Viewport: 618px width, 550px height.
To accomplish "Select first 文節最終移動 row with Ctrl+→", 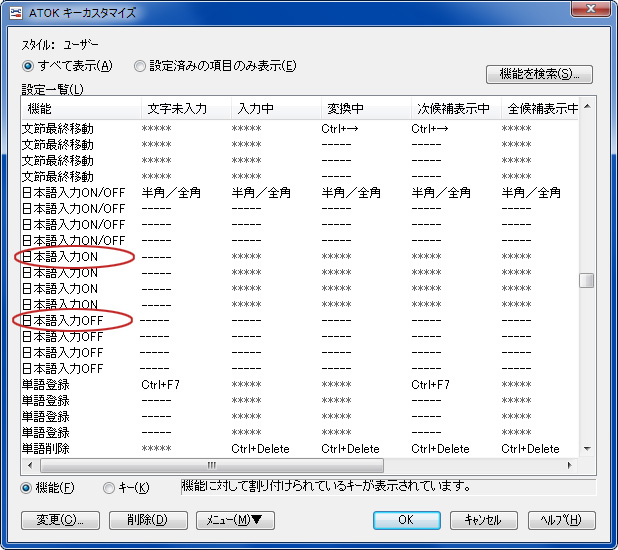I will coord(300,129).
